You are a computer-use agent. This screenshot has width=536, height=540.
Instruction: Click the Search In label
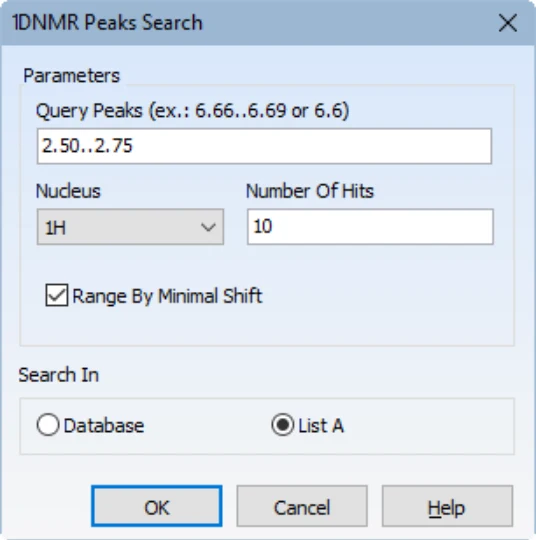pyautogui.click(x=59, y=375)
